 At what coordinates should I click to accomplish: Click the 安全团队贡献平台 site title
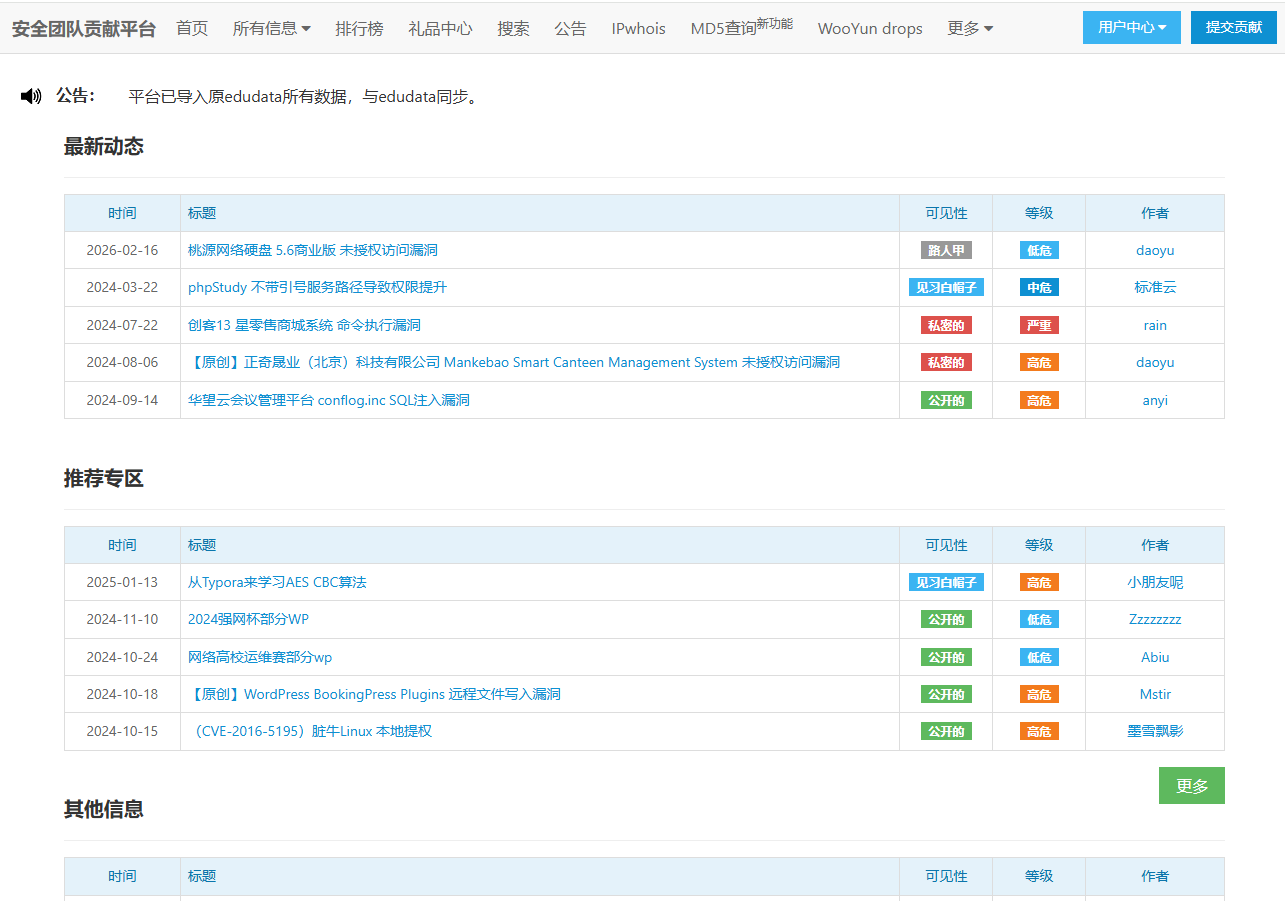coord(84,28)
